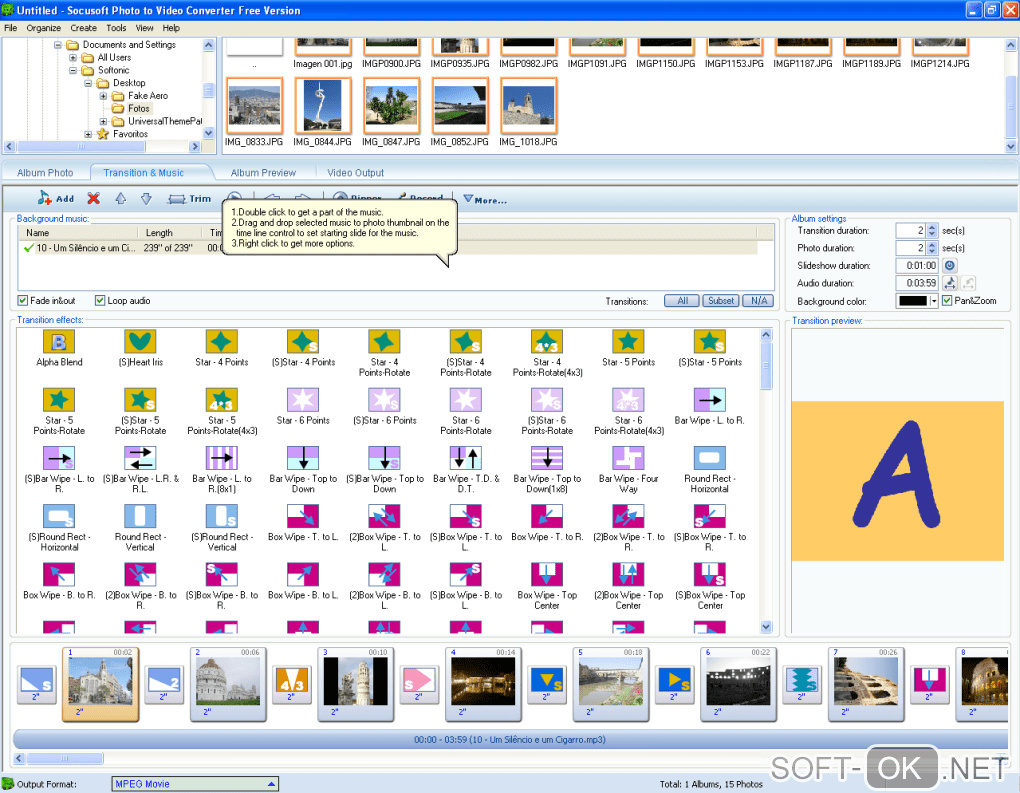The width and height of the screenshot is (1020, 793).
Task: Select the (S)Heart Iris transition
Action: pos(141,342)
